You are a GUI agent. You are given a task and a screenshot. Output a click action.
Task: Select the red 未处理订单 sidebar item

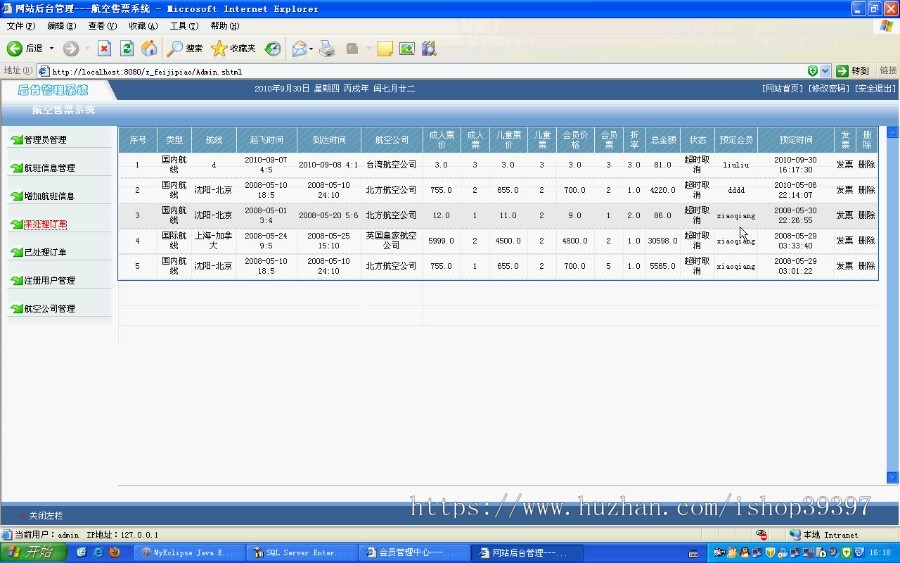tap(45, 224)
